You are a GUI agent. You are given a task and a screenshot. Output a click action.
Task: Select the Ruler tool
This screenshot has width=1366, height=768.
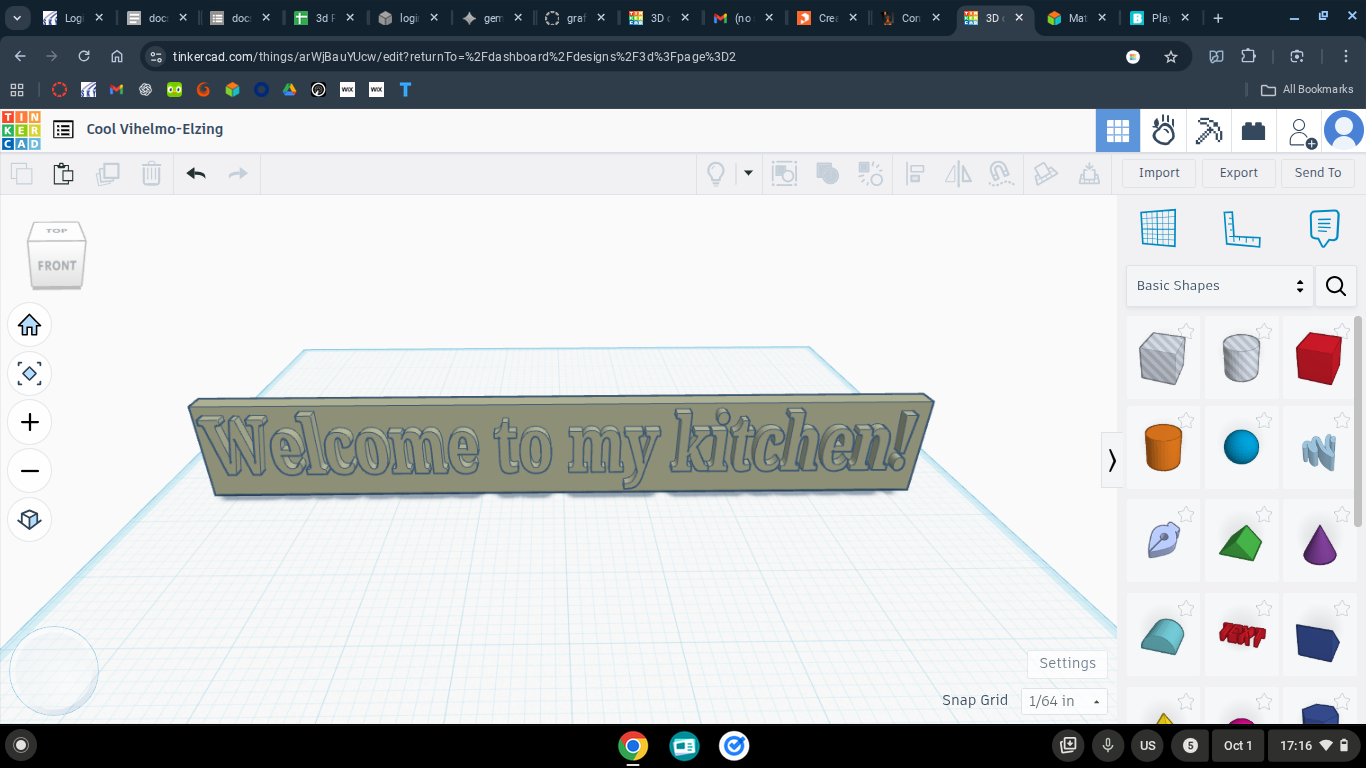click(x=1241, y=228)
